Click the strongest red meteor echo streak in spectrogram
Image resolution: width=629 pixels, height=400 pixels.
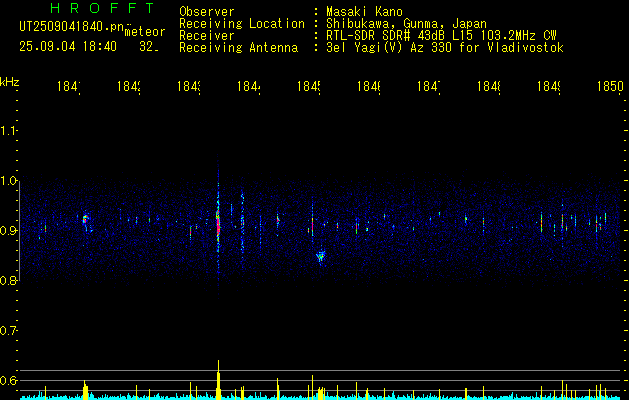[218, 227]
